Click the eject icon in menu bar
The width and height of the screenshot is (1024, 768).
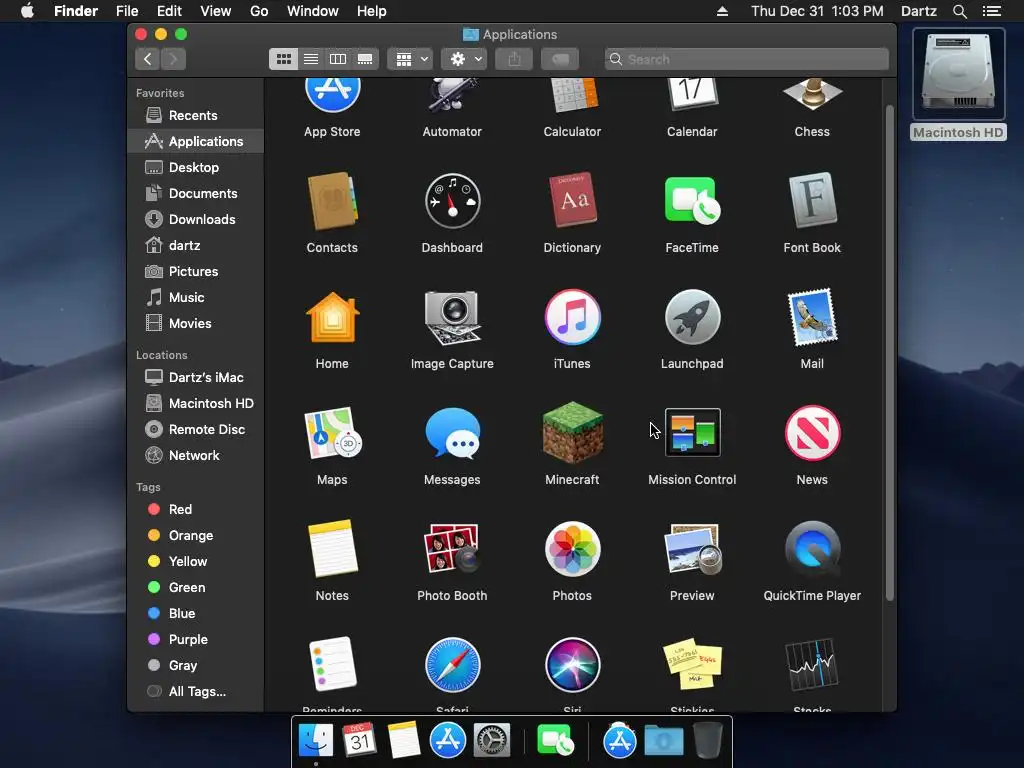(x=722, y=11)
